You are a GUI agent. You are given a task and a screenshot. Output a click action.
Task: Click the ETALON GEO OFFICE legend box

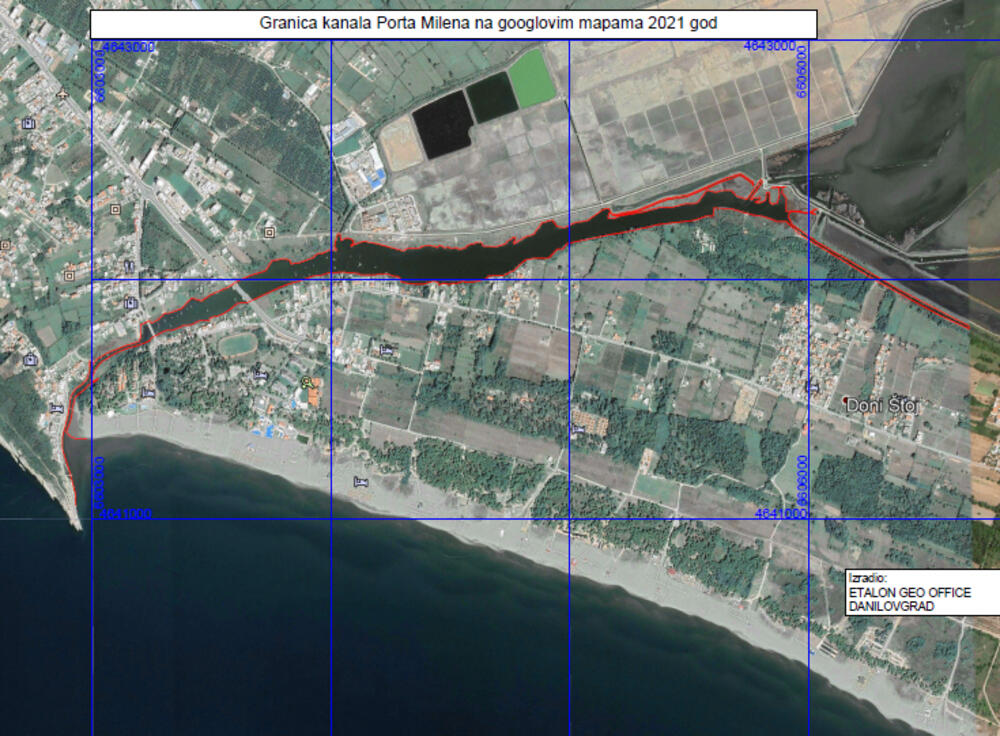tap(920, 593)
